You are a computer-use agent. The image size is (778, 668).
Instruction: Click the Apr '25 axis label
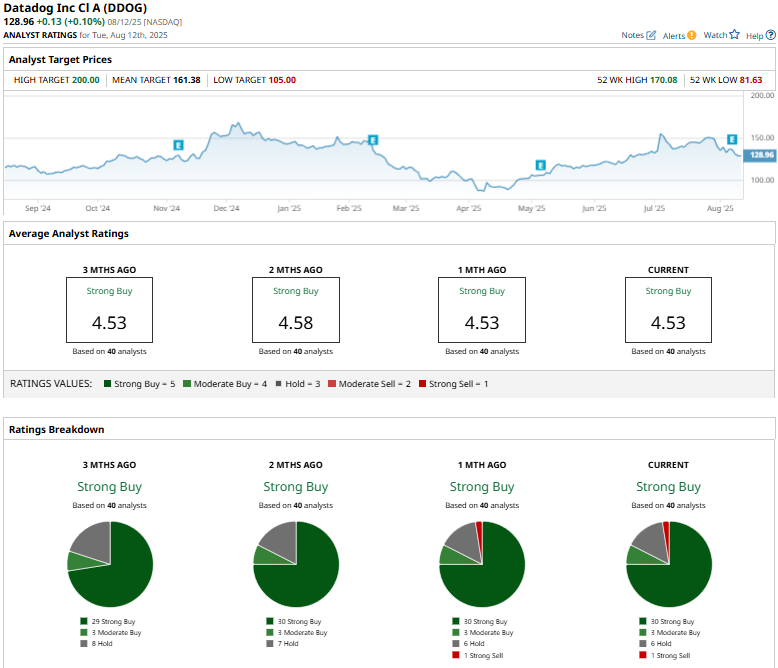[x=468, y=208]
